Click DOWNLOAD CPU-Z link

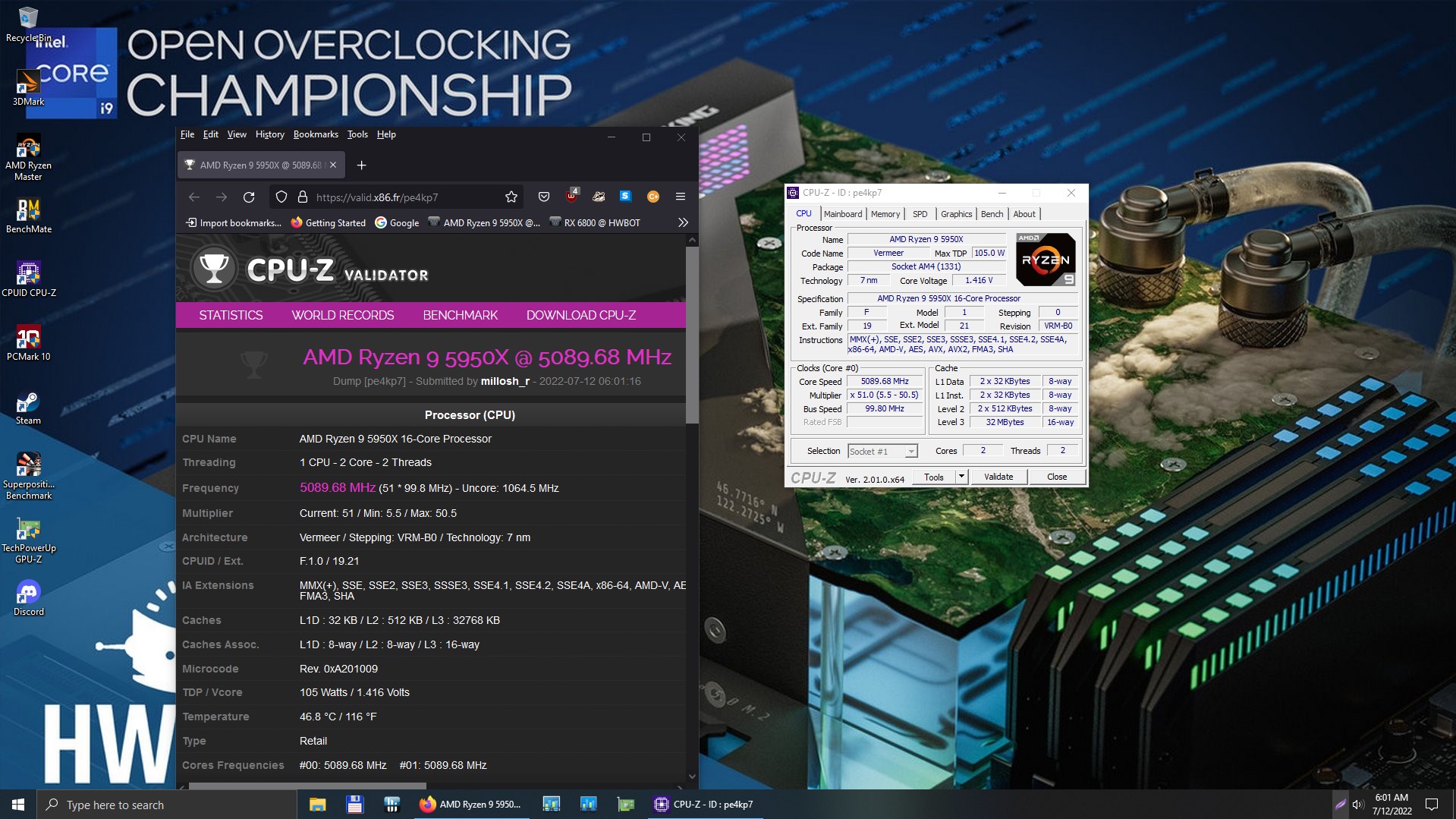581,315
